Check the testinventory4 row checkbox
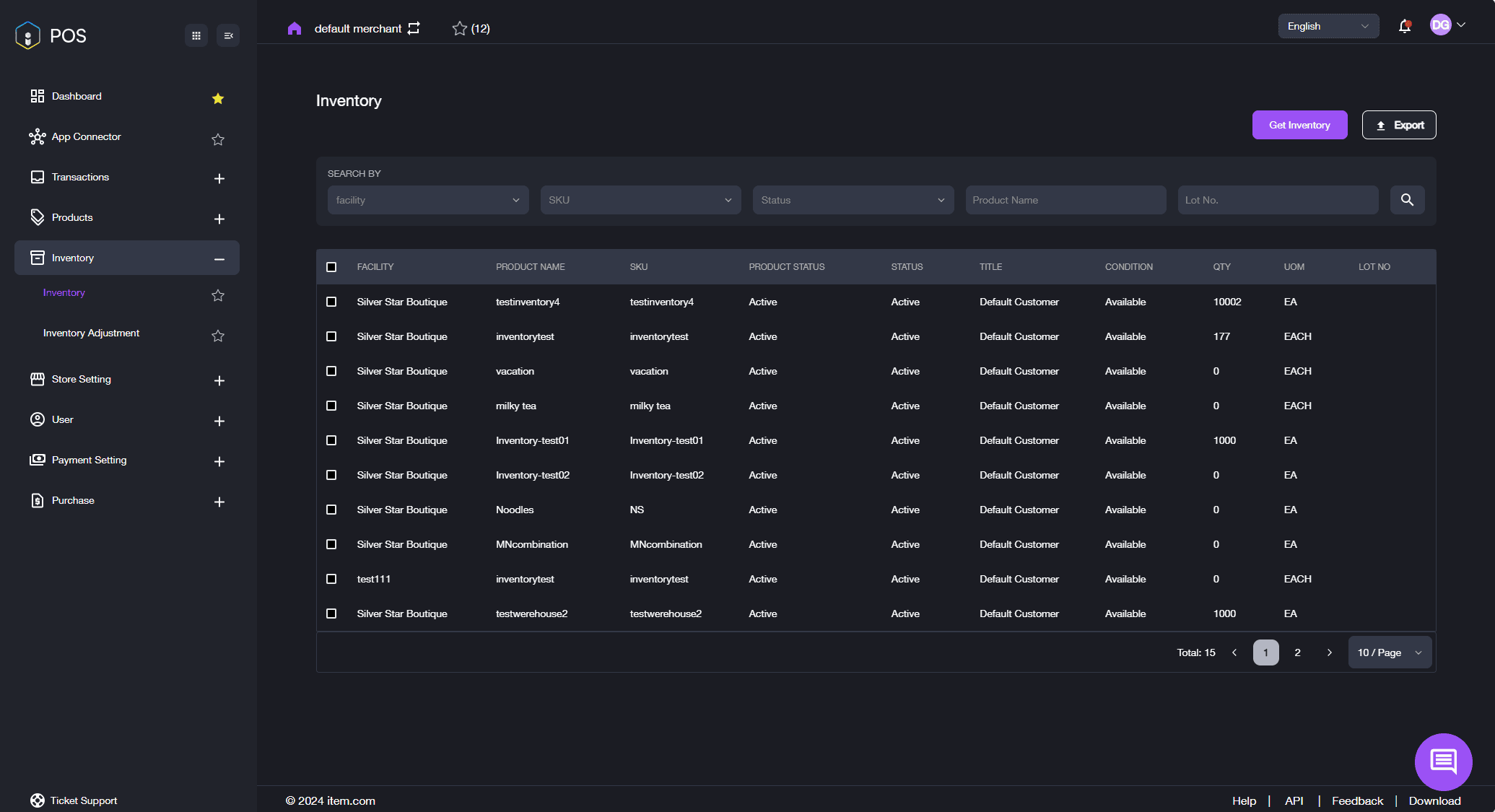This screenshot has height=812, width=1495. [331, 302]
